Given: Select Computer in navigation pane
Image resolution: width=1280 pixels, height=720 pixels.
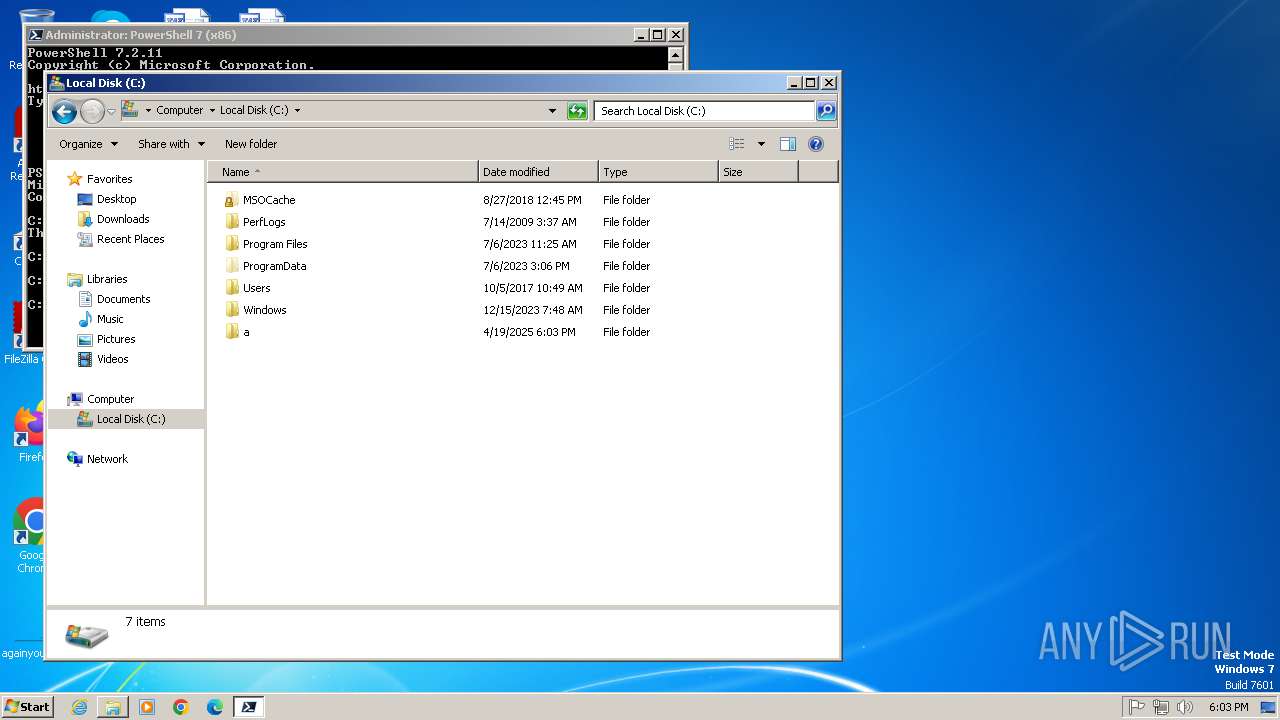Looking at the screenshot, I should click(110, 399).
